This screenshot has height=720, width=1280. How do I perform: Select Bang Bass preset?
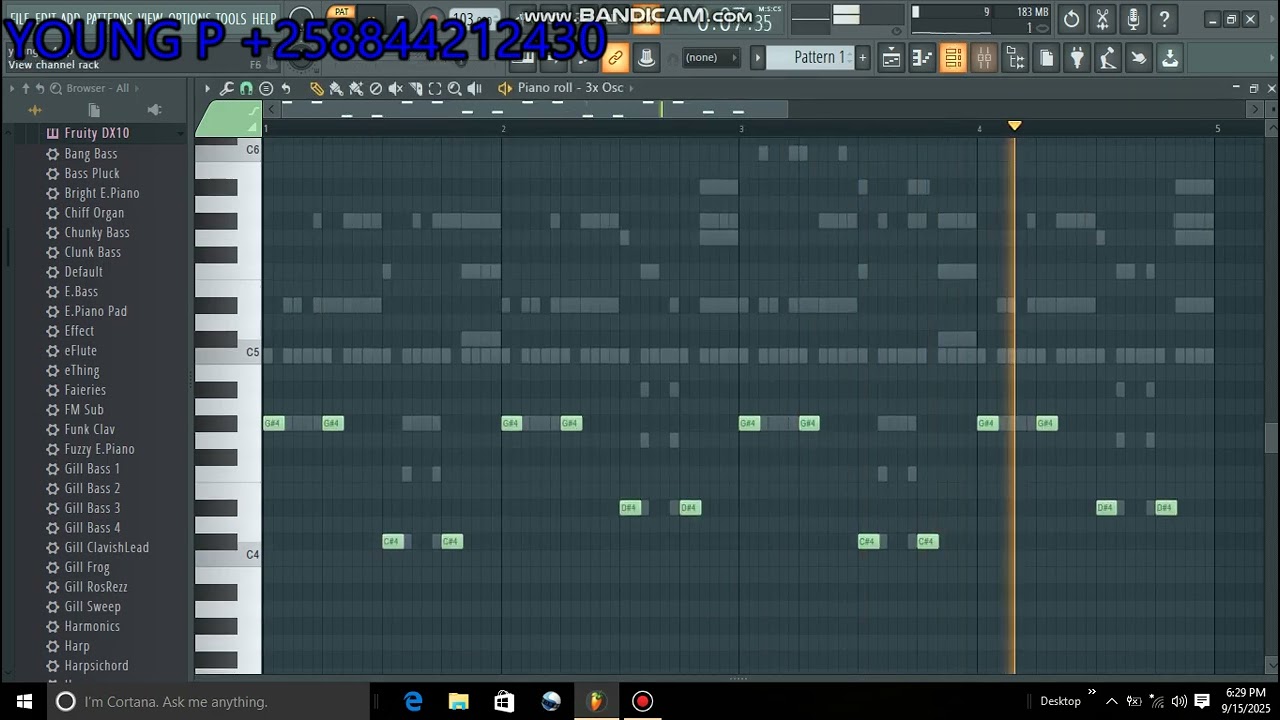91,153
